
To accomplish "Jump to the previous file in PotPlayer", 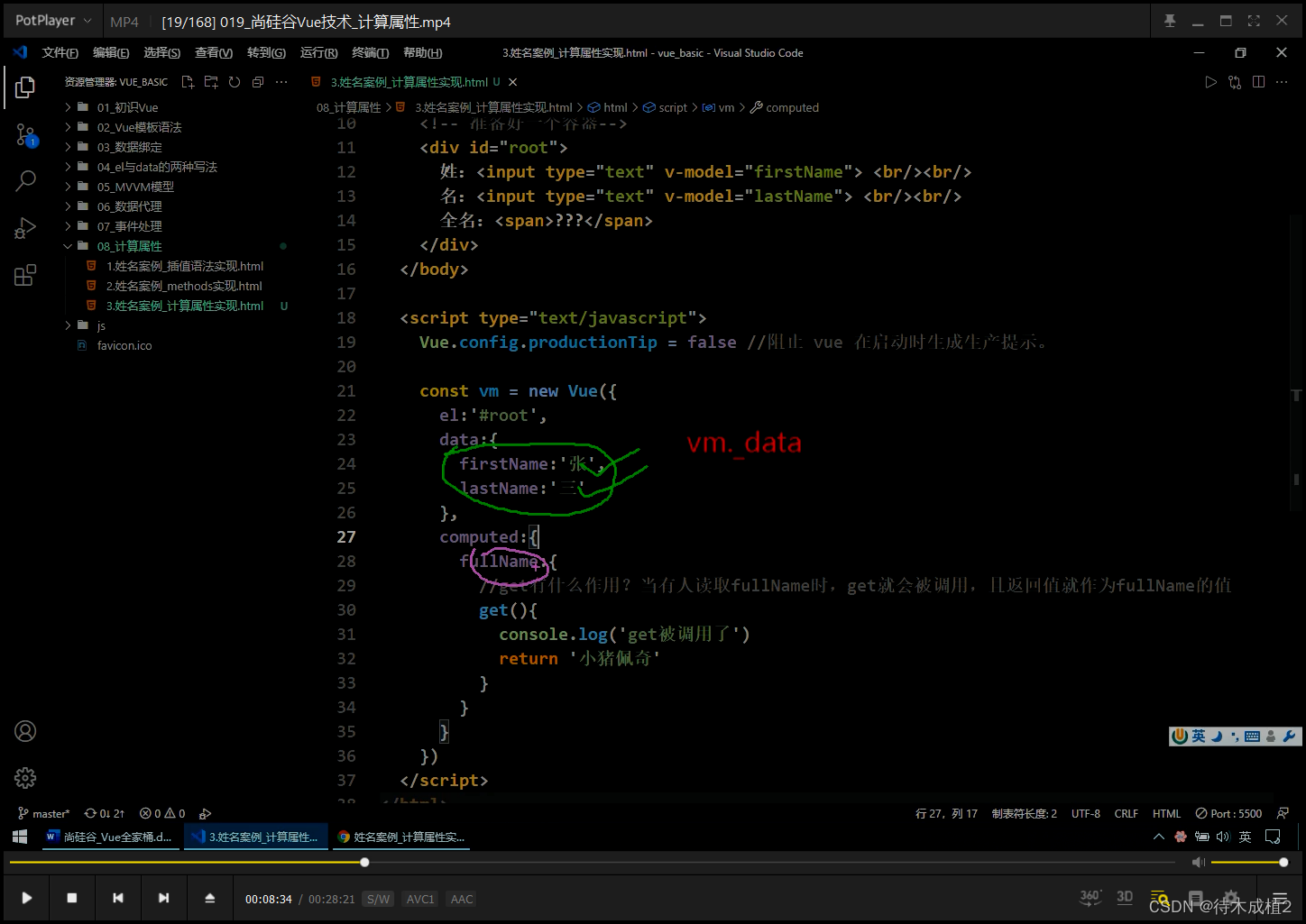I will [118, 898].
